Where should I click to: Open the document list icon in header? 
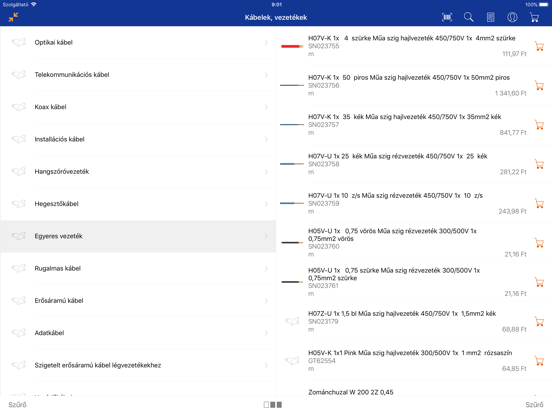click(x=490, y=17)
